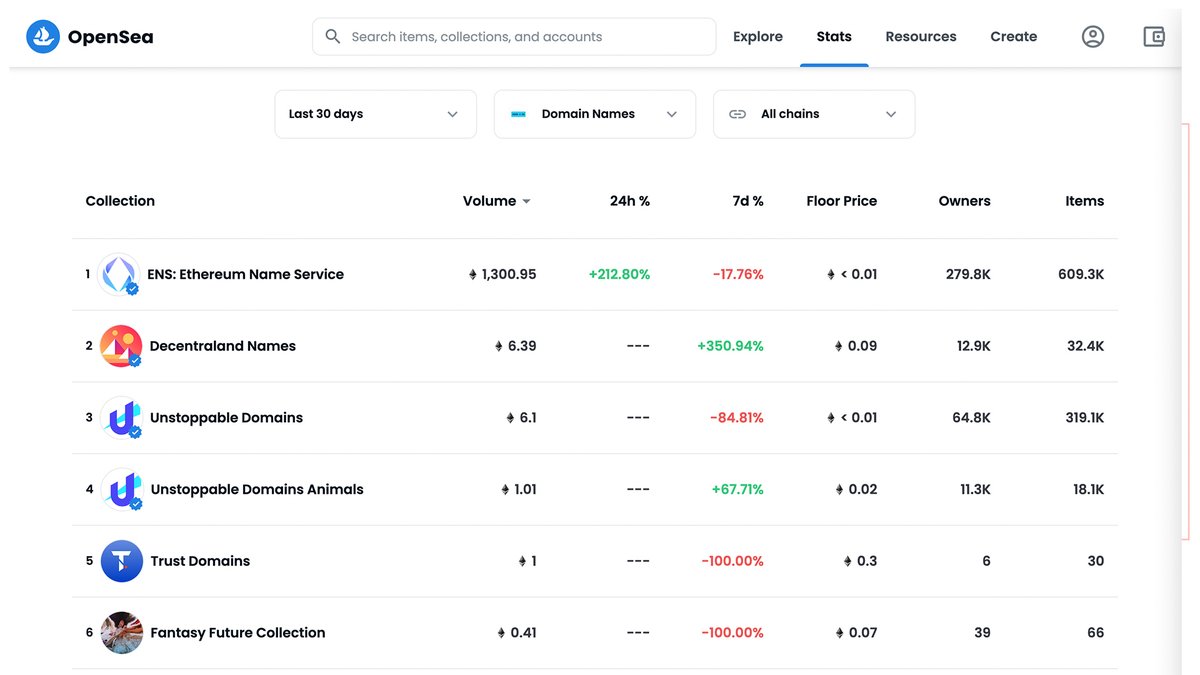Open the ENS: Ethereum Name Service collection
The image size is (1200, 675).
245,273
